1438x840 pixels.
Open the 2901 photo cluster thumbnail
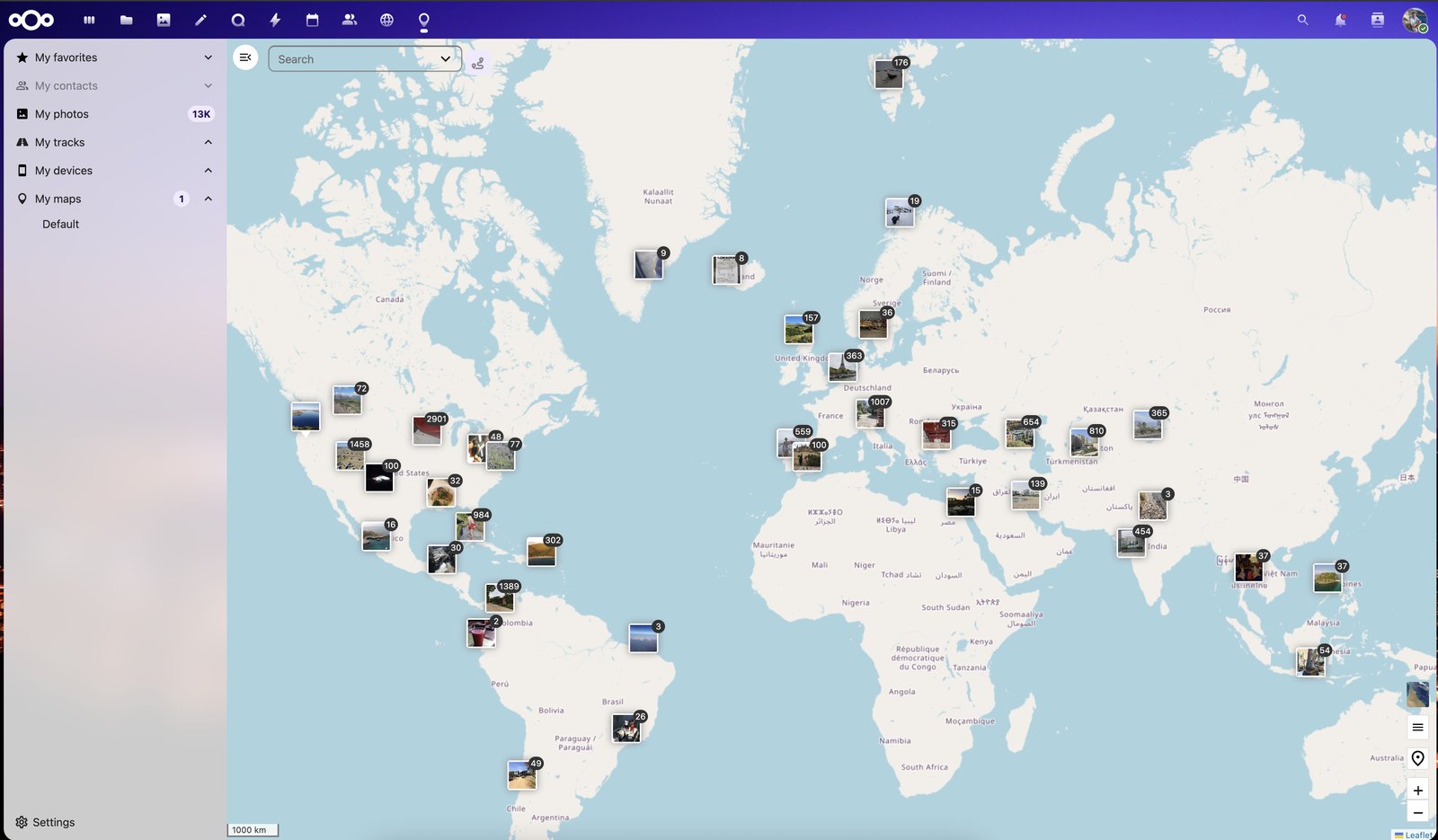click(428, 429)
